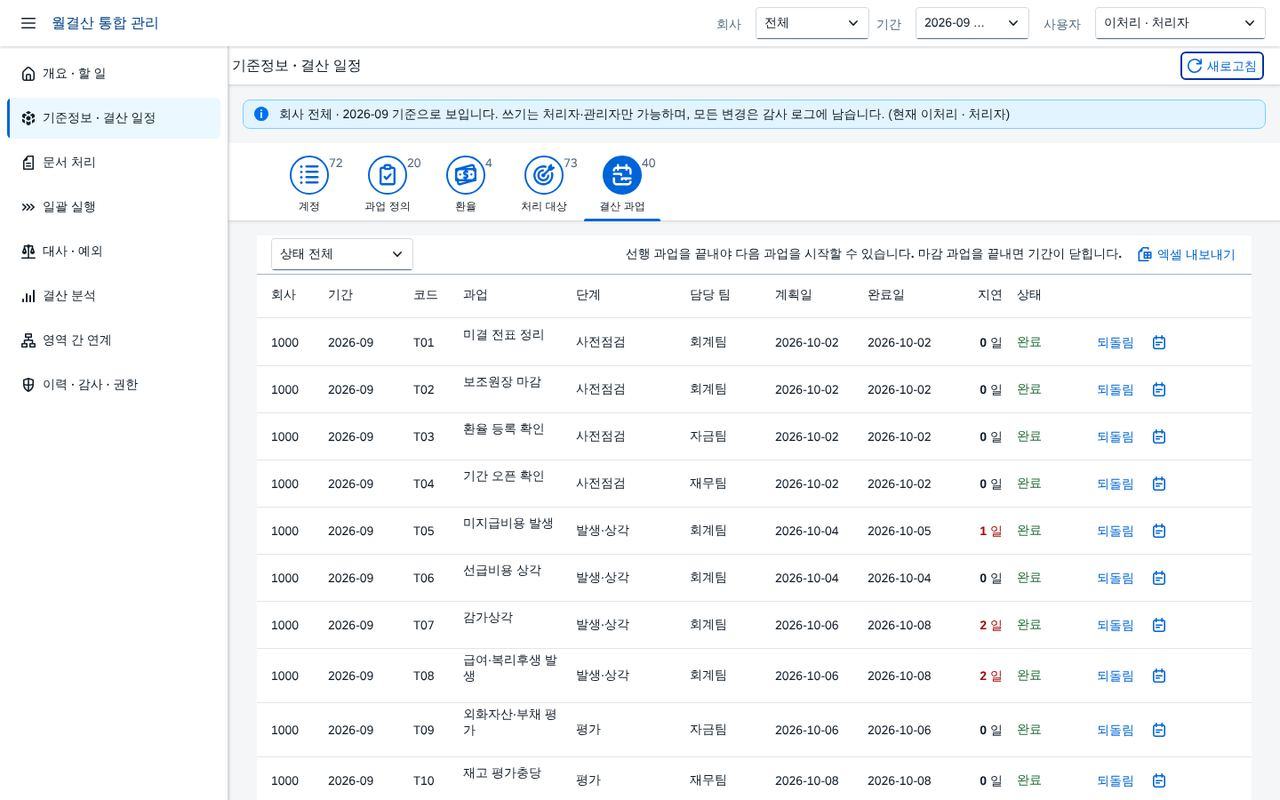
Task: Click the 과업 column header
Action: pyautogui.click(x=475, y=295)
